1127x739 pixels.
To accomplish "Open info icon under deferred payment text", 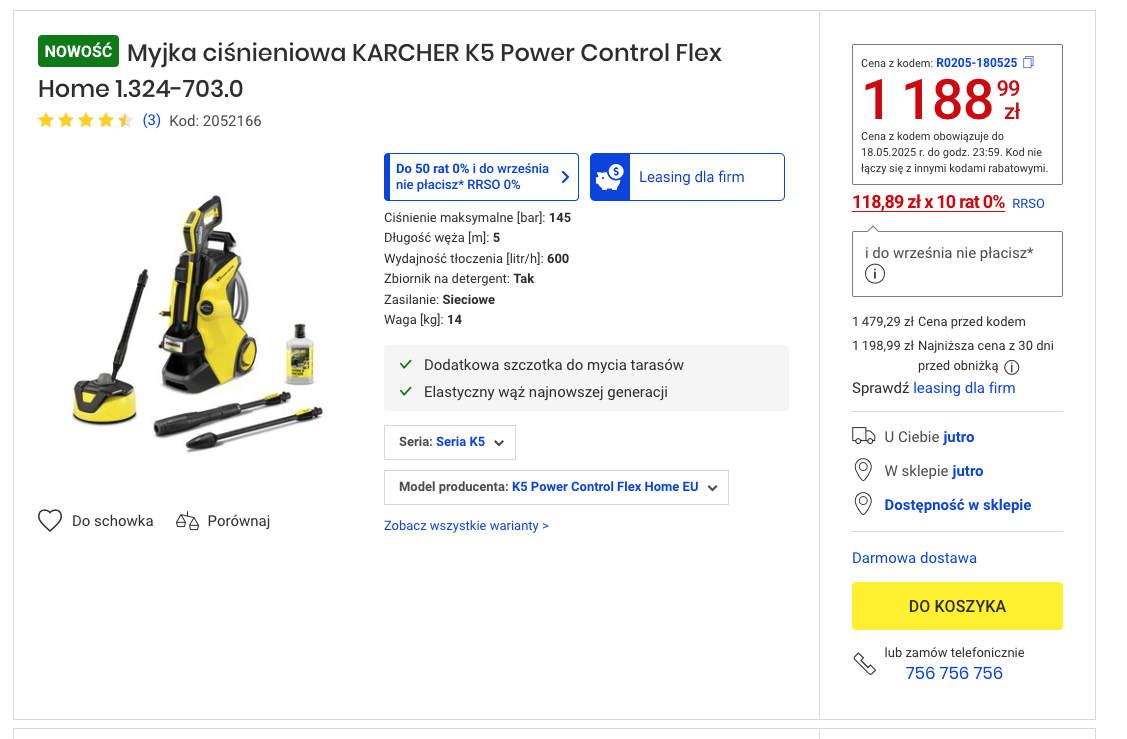I will coord(875,275).
